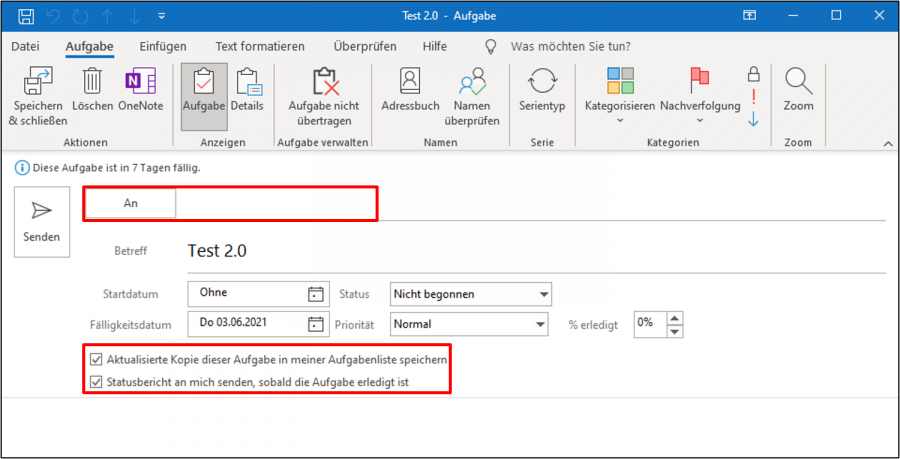The width and height of the screenshot is (900, 459).
Task: Decrease % erledigt with down arrow
Action: [676, 330]
